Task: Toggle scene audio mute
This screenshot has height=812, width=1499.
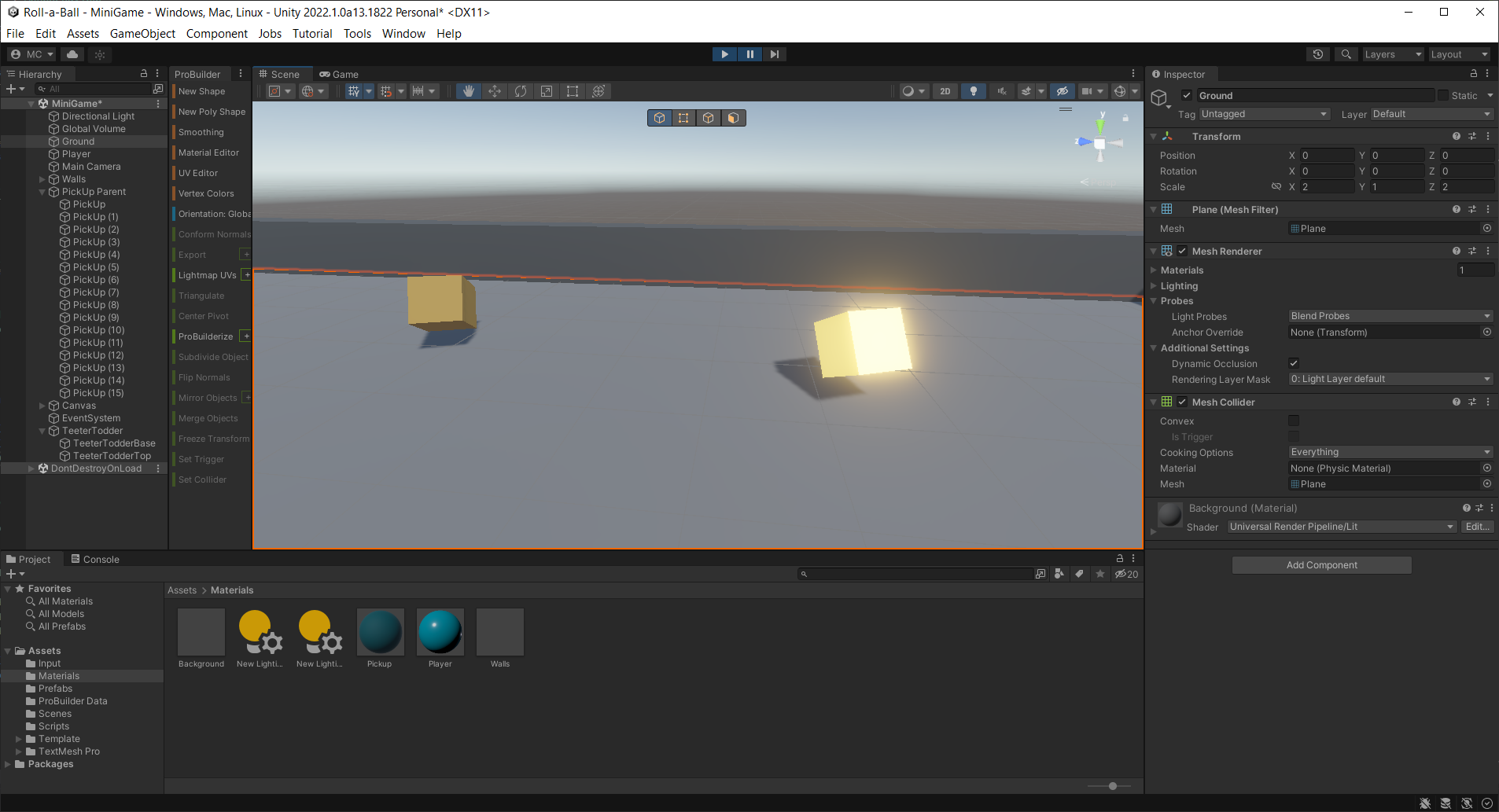Action: coord(1002,91)
